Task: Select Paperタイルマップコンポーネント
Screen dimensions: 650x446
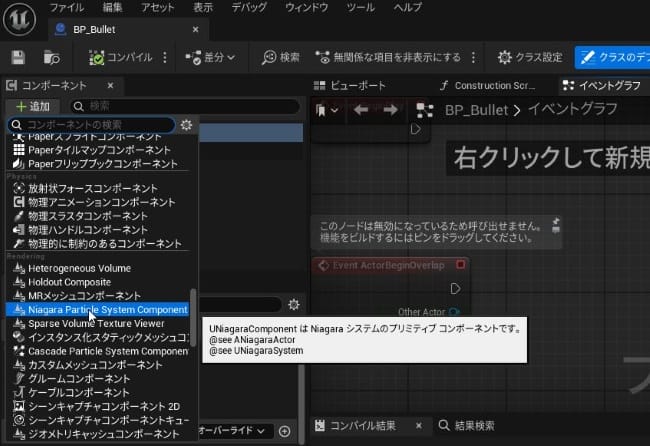Action: pos(98,150)
